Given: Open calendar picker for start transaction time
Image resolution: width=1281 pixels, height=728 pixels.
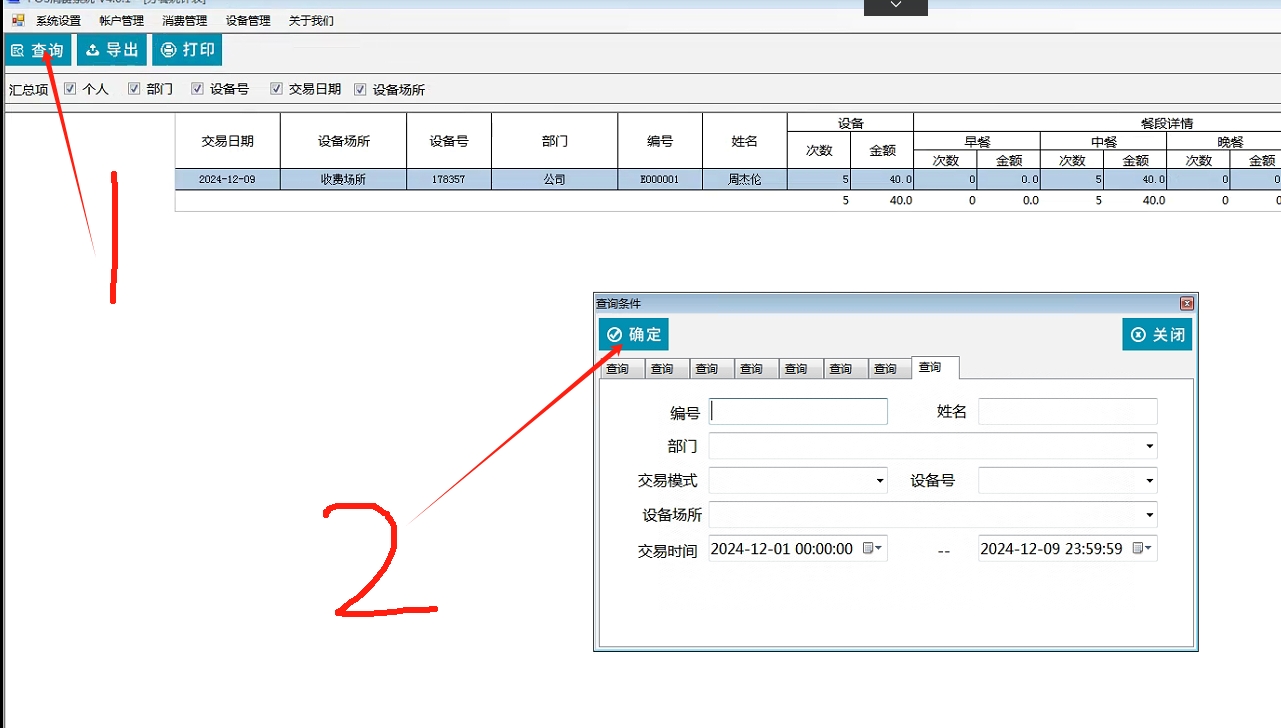Looking at the screenshot, I should click(x=872, y=548).
